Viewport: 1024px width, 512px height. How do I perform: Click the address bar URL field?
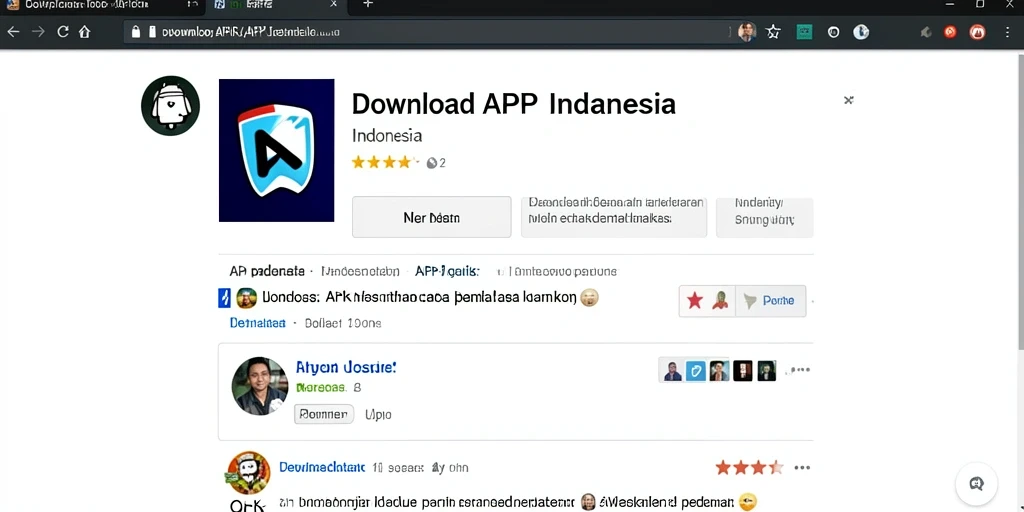pyautogui.click(x=428, y=31)
